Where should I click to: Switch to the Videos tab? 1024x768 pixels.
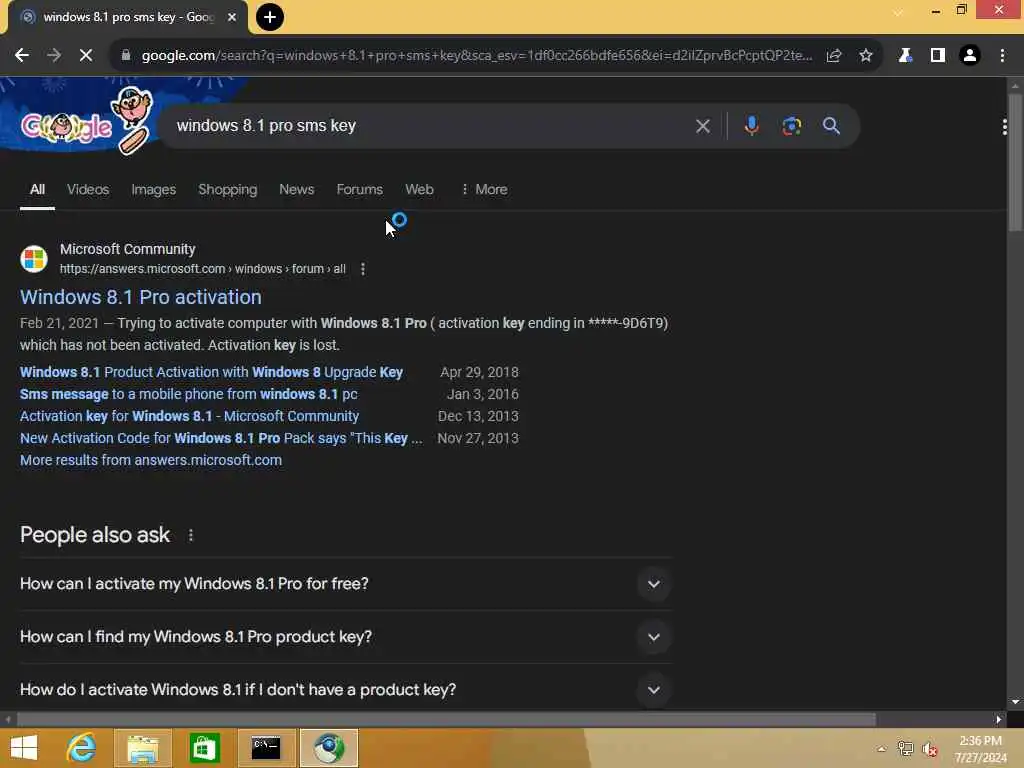coord(88,189)
